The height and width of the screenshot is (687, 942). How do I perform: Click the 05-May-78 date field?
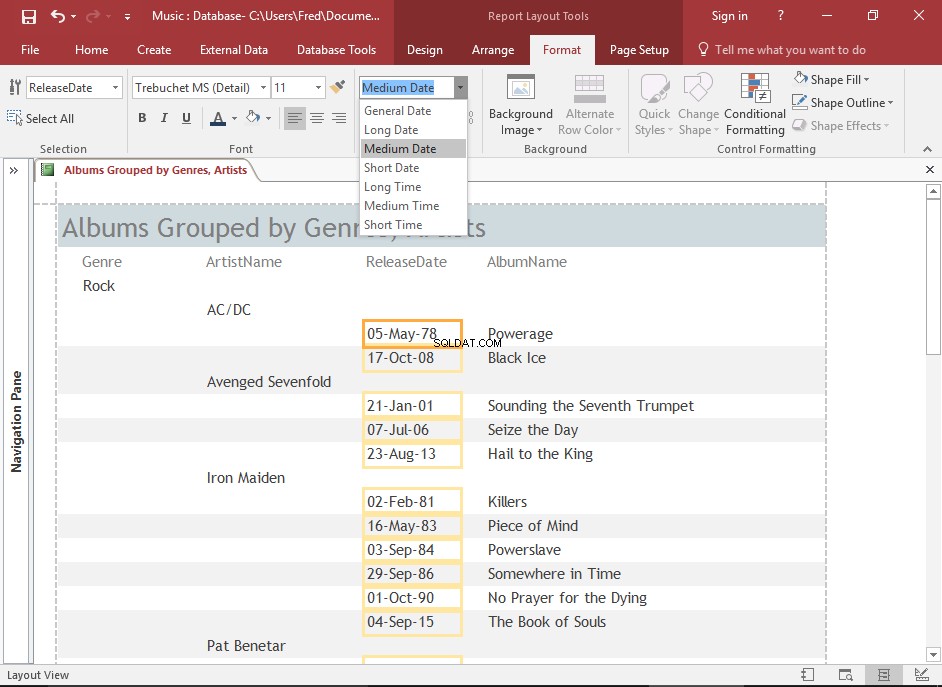[412, 334]
